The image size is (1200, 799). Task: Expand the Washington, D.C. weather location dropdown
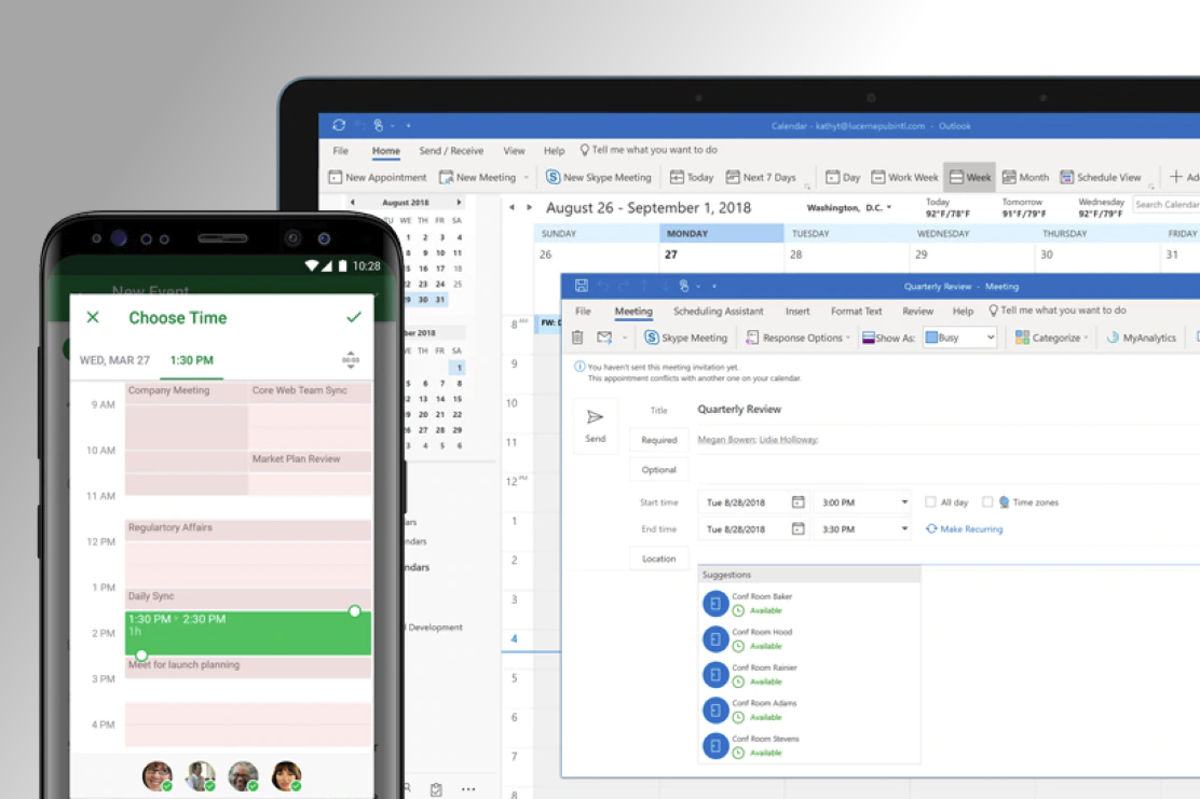pos(889,208)
